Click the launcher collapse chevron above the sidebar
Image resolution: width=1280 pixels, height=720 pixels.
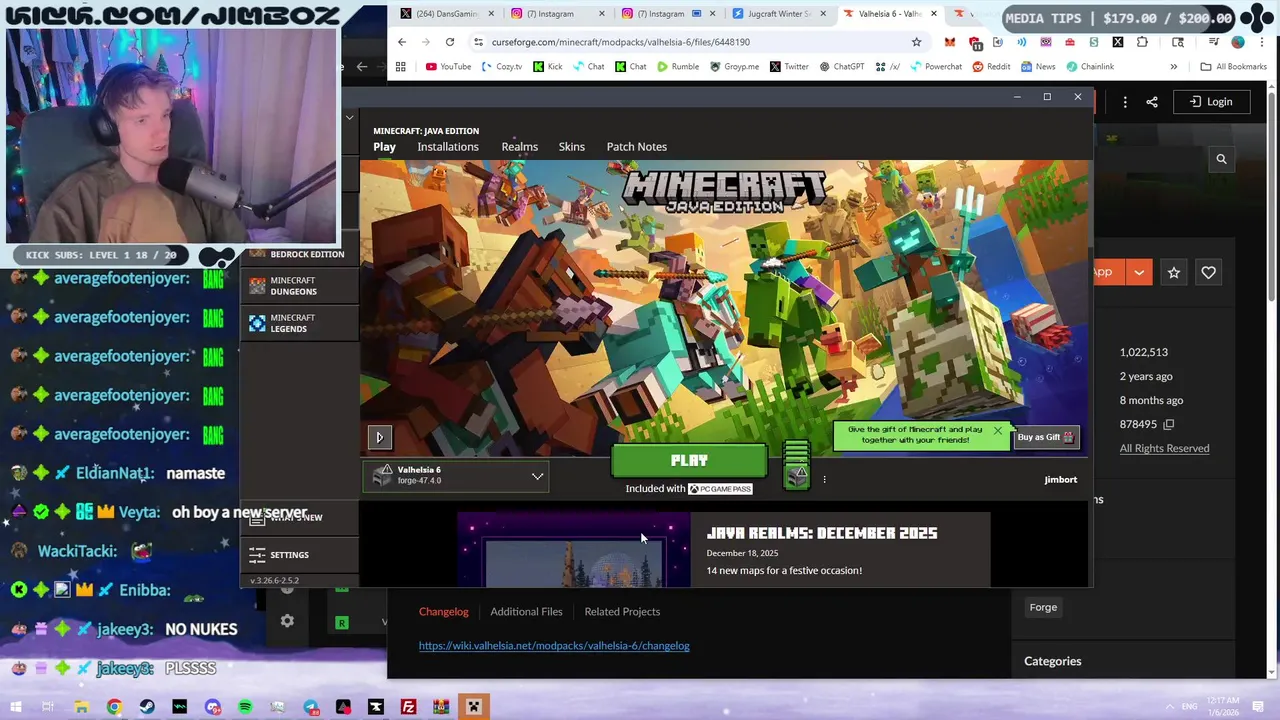click(349, 118)
